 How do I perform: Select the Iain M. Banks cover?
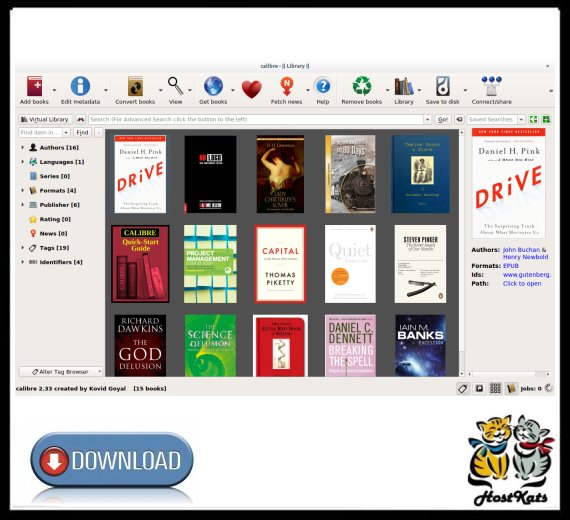pyautogui.click(x=420, y=345)
